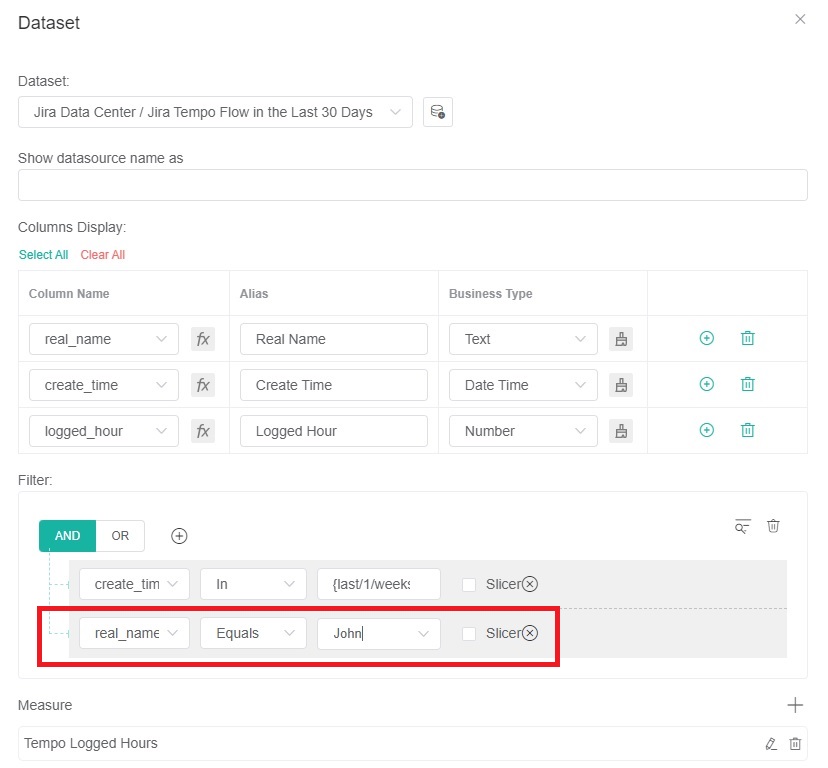Switch filter logic to OR
The width and height of the screenshot is (828, 768).
(120, 536)
